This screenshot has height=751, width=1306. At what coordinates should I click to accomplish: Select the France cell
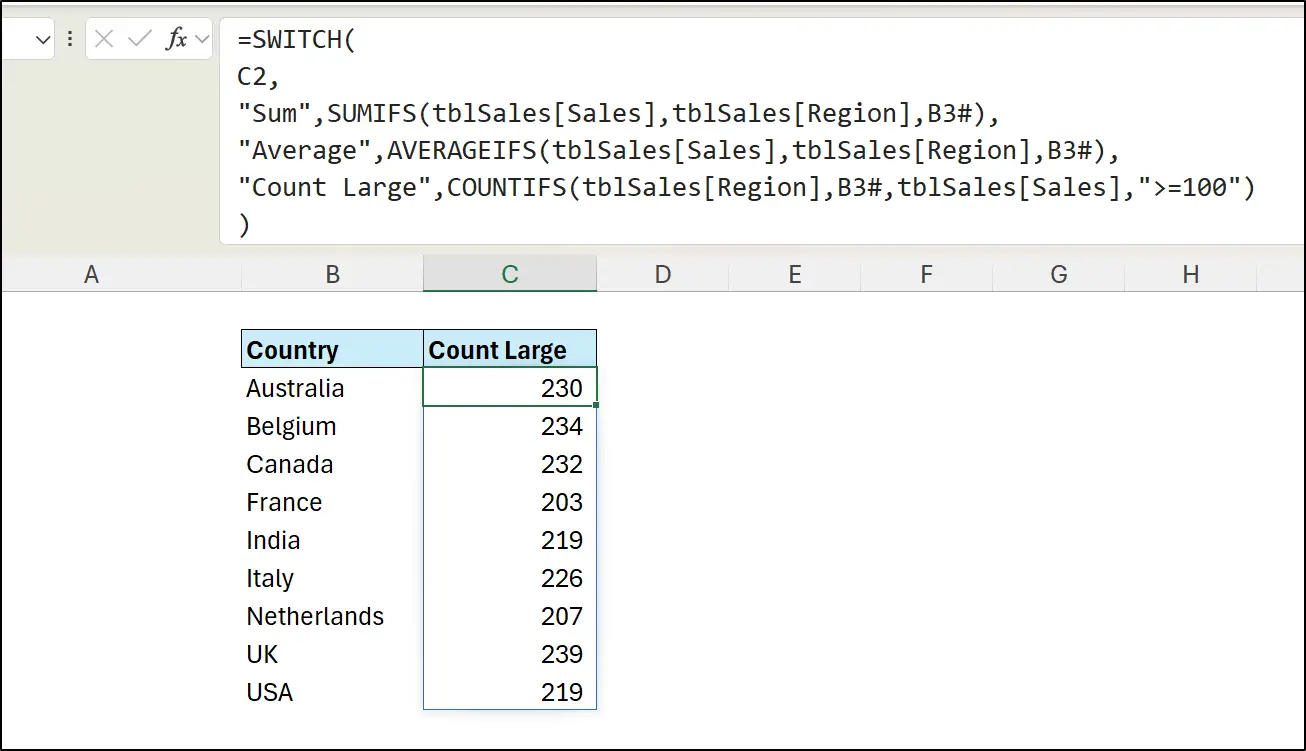(333, 502)
